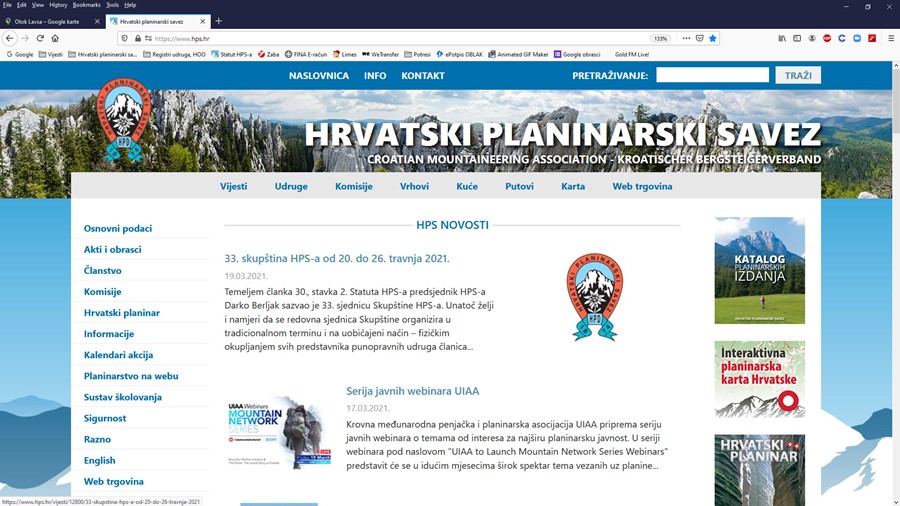This screenshot has width=900, height=506.
Task: Click the UIAA Mountain Network Series thumbnail
Action: pyautogui.click(x=279, y=434)
